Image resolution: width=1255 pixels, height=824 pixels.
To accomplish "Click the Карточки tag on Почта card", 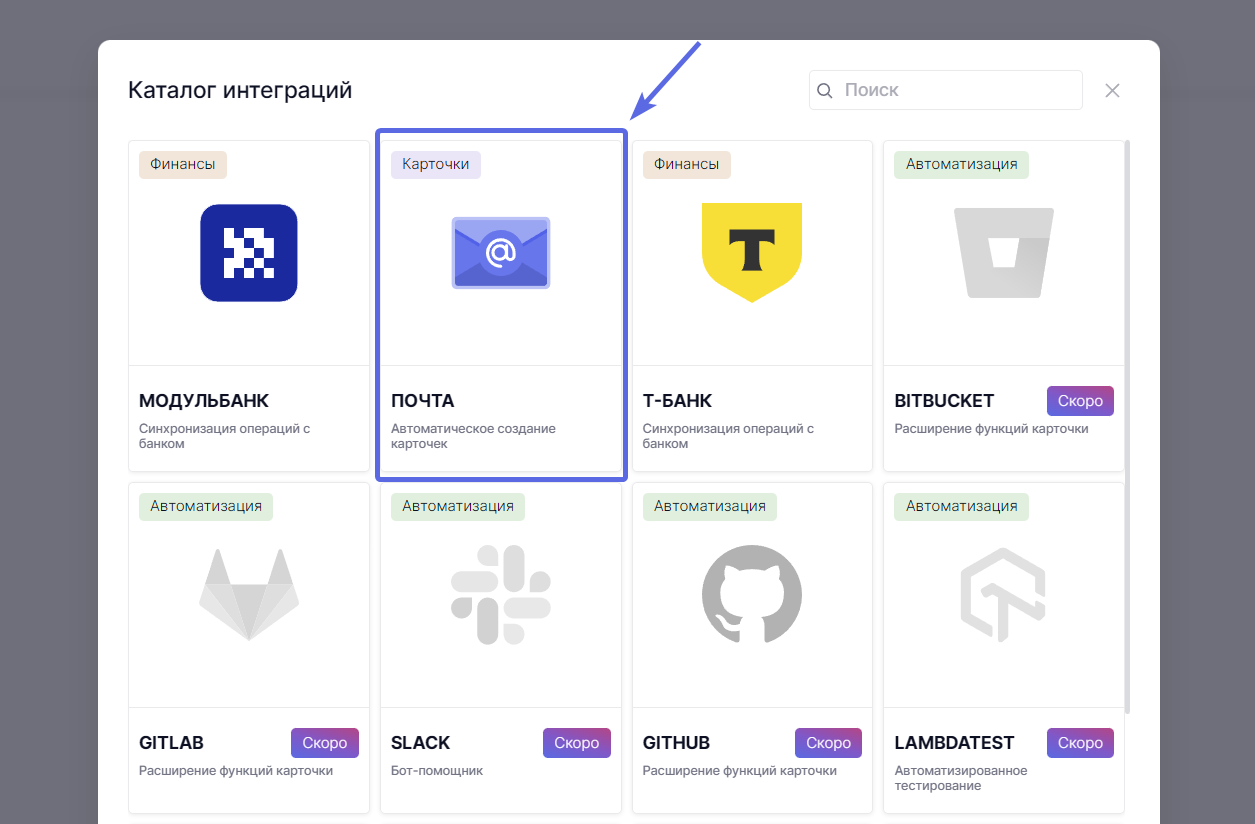I will coord(435,164).
